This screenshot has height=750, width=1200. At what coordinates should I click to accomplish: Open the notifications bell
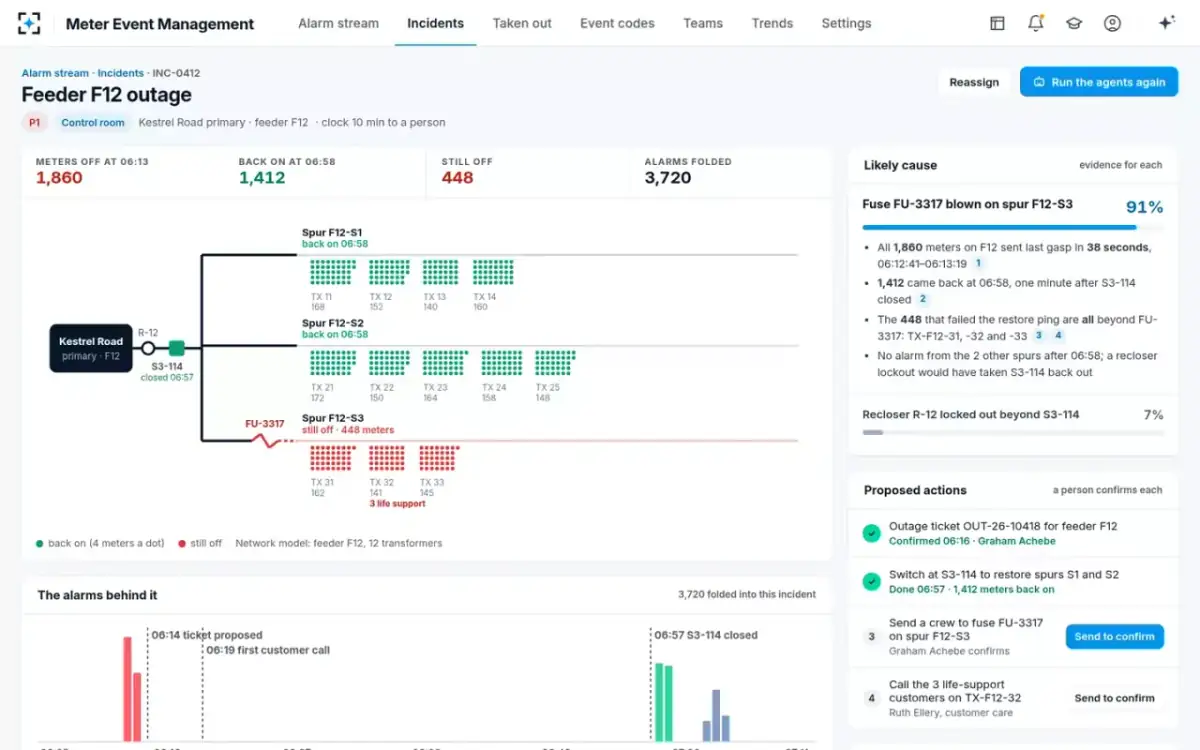(x=1035, y=23)
